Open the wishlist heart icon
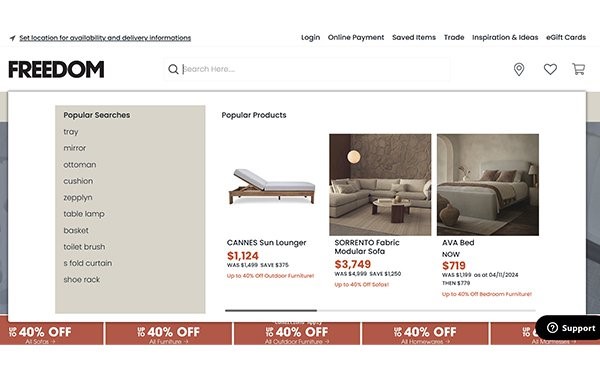The width and height of the screenshot is (600, 375). tap(550, 69)
